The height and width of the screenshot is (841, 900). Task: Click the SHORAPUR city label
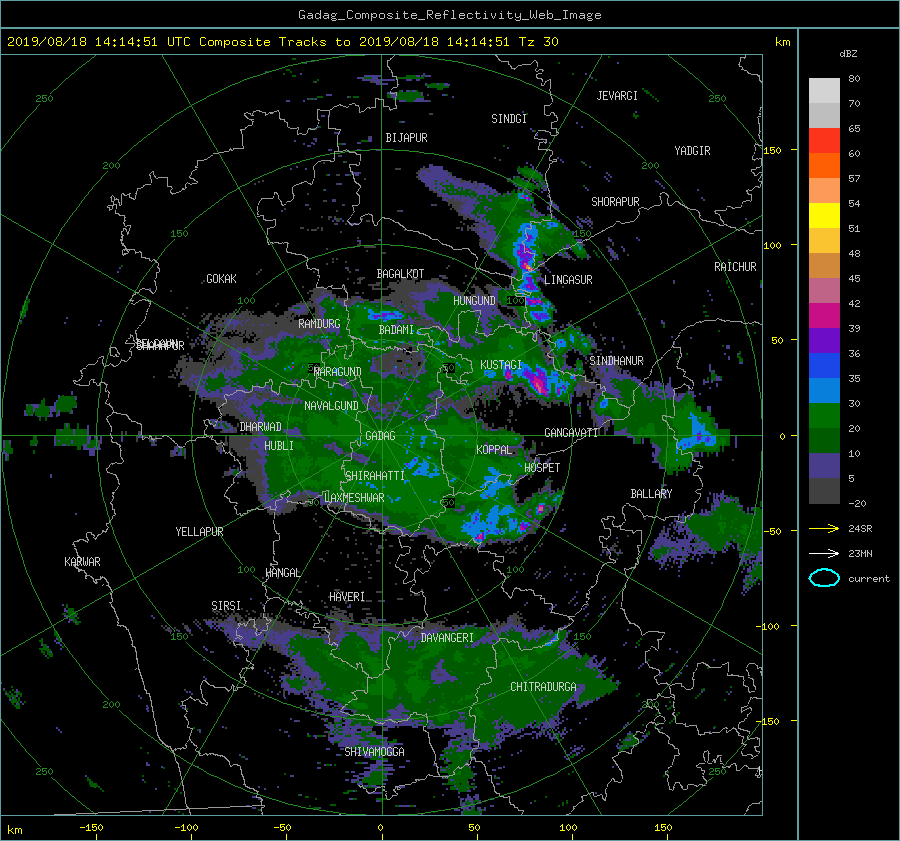(x=615, y=202)
